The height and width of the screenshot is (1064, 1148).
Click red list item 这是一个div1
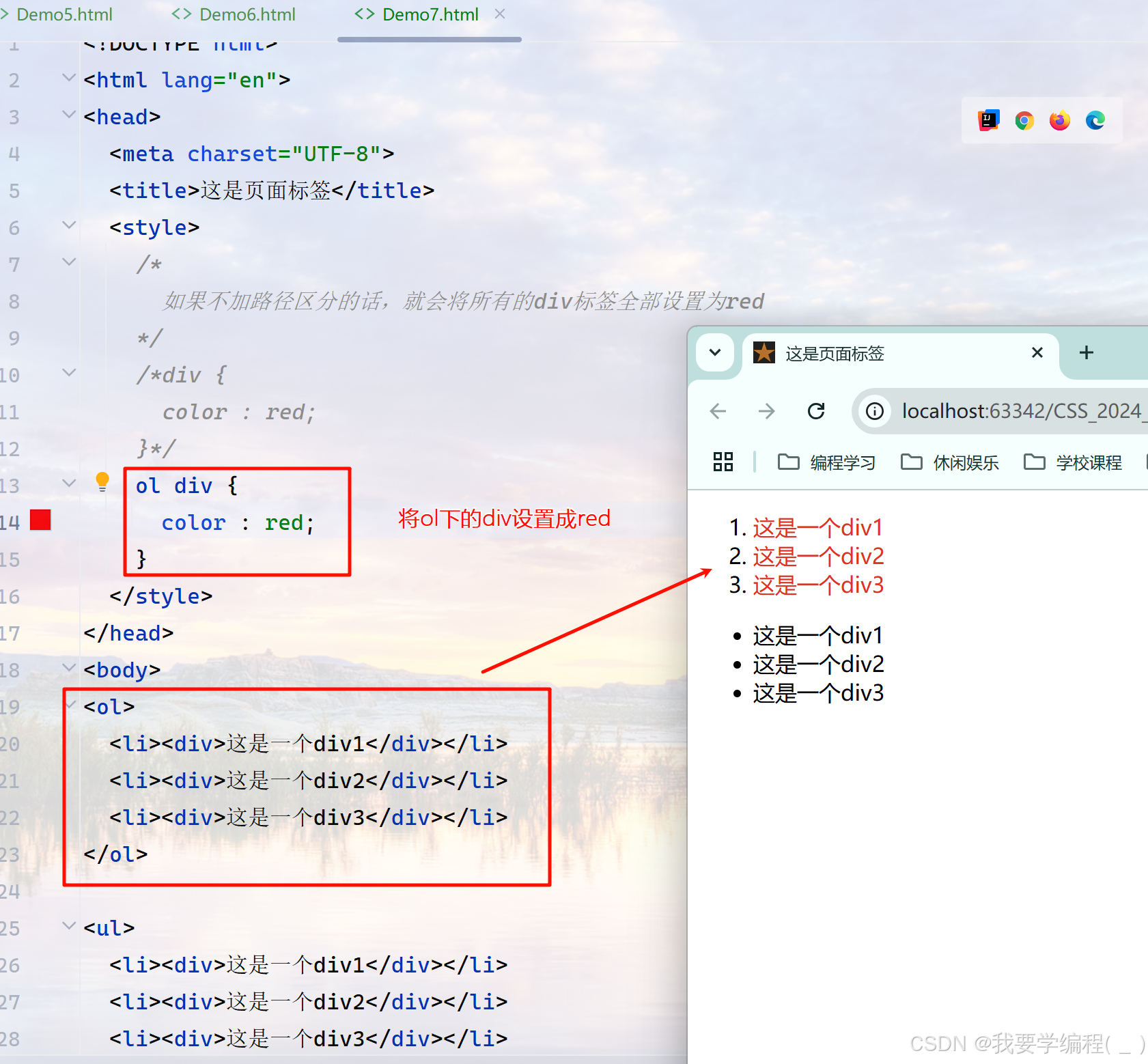817,528
